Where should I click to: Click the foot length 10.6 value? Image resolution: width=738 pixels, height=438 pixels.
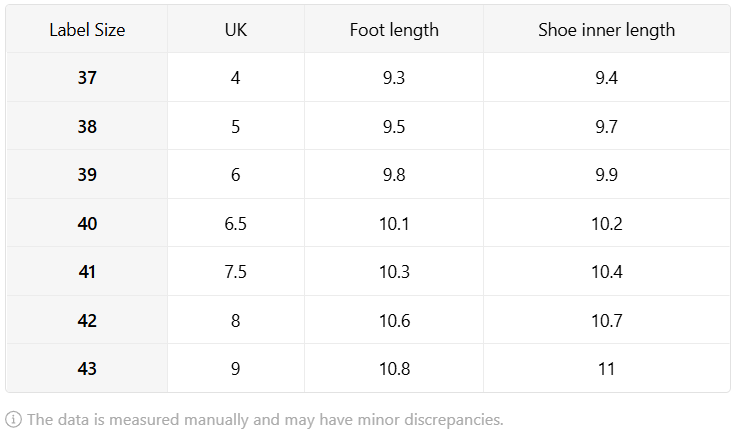[x=394, y=320]
